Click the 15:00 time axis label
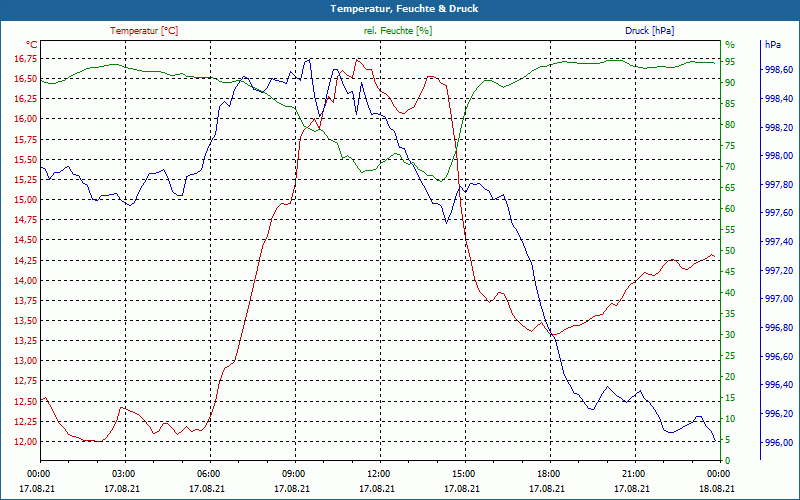800x500 pixels. coord(465,474)
